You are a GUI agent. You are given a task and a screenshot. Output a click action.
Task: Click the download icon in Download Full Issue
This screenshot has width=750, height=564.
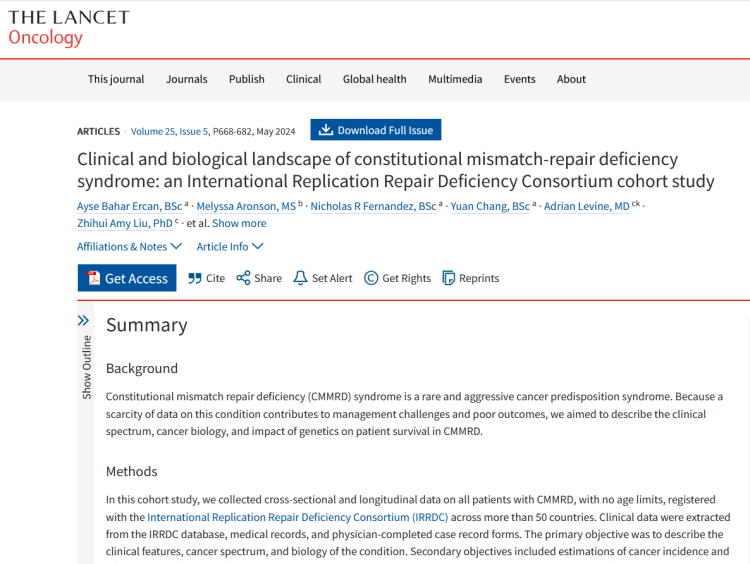point(326,130)
